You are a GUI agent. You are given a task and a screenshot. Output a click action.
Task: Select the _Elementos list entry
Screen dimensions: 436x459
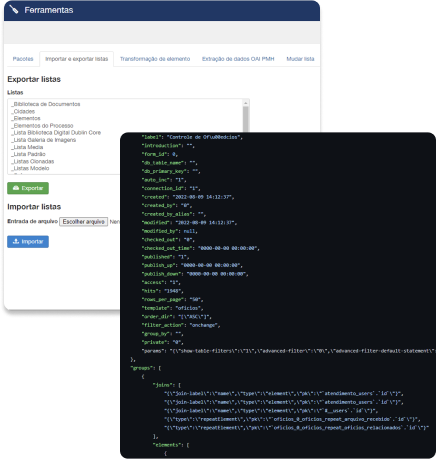(26, 118)
